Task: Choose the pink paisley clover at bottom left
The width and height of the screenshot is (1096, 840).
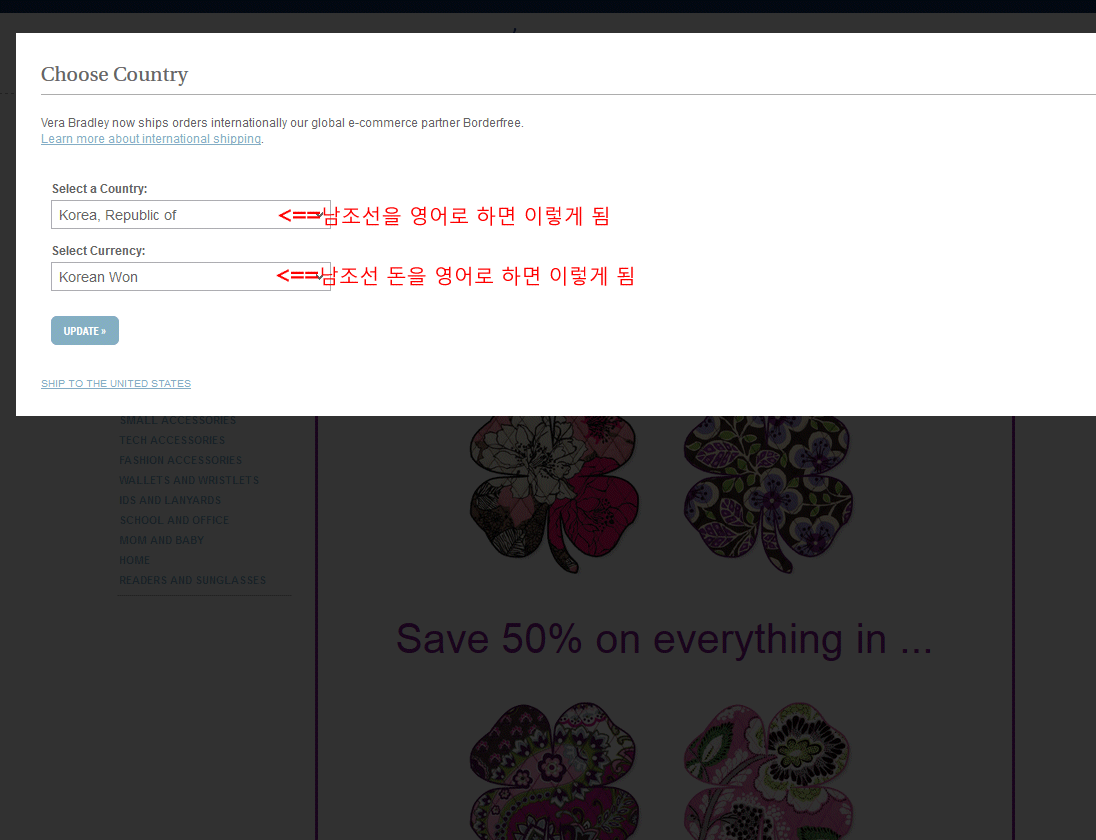Action: point(554,770)
